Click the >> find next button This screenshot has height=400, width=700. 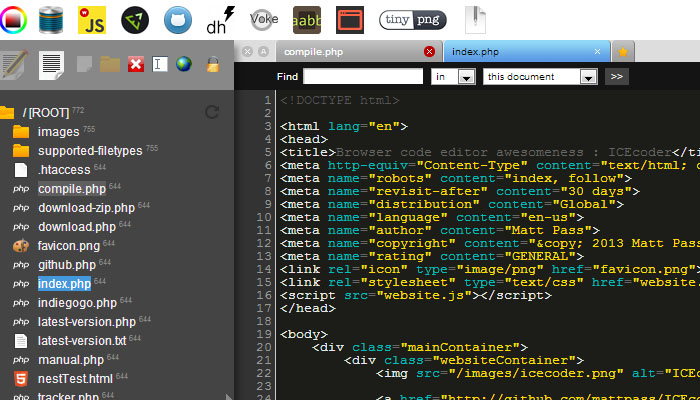(616, 76)
